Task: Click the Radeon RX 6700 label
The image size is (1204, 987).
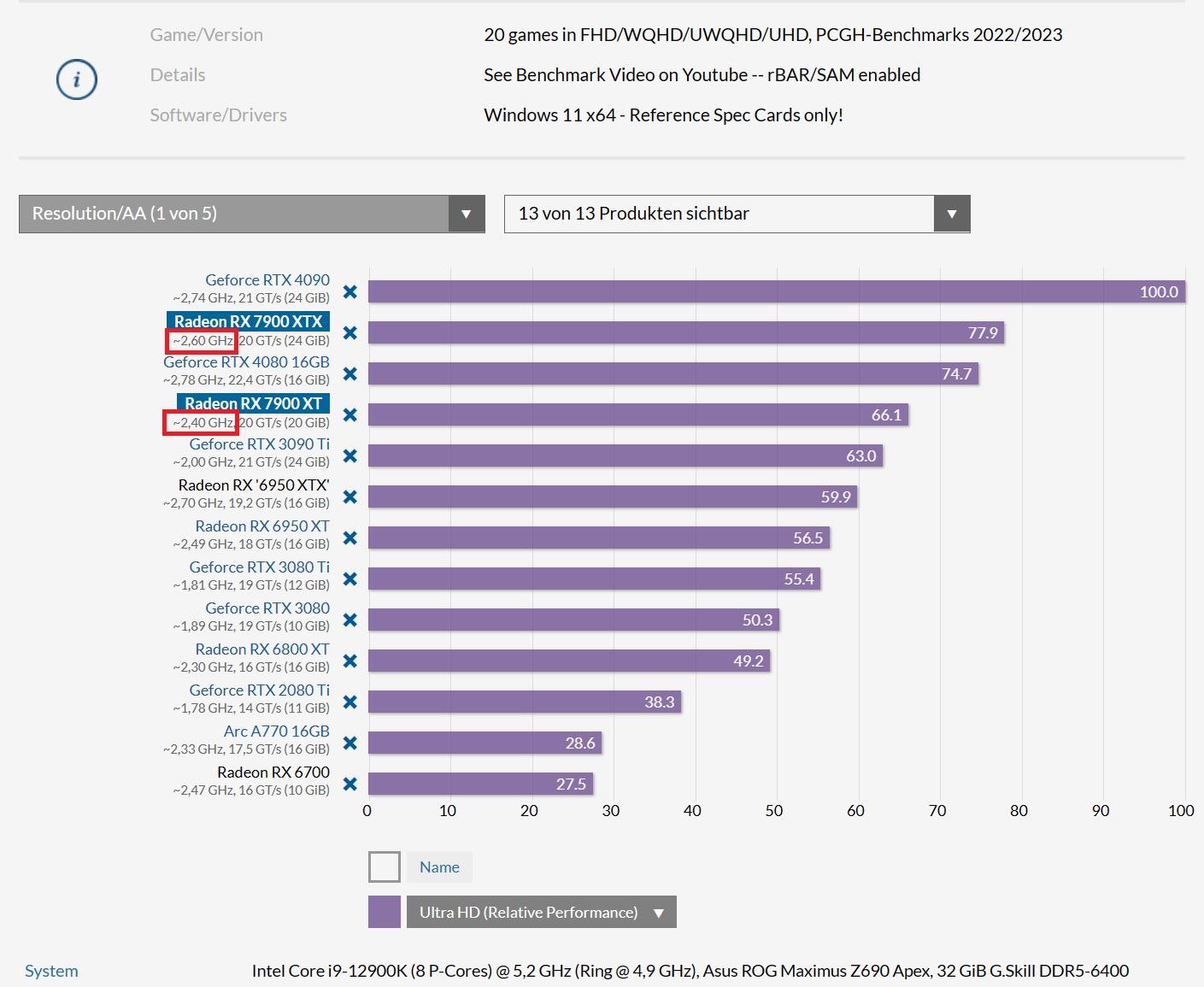Action: point(273,773)
